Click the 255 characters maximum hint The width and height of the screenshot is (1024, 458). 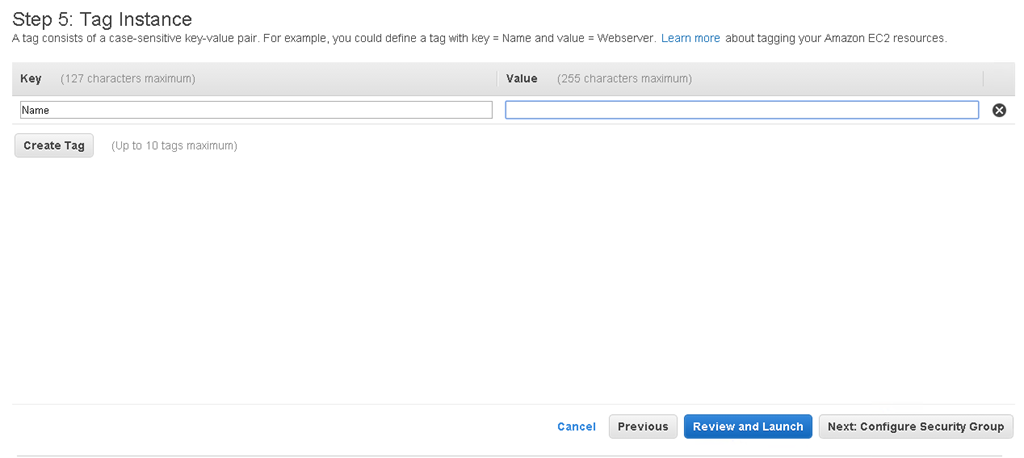(624, 78)
